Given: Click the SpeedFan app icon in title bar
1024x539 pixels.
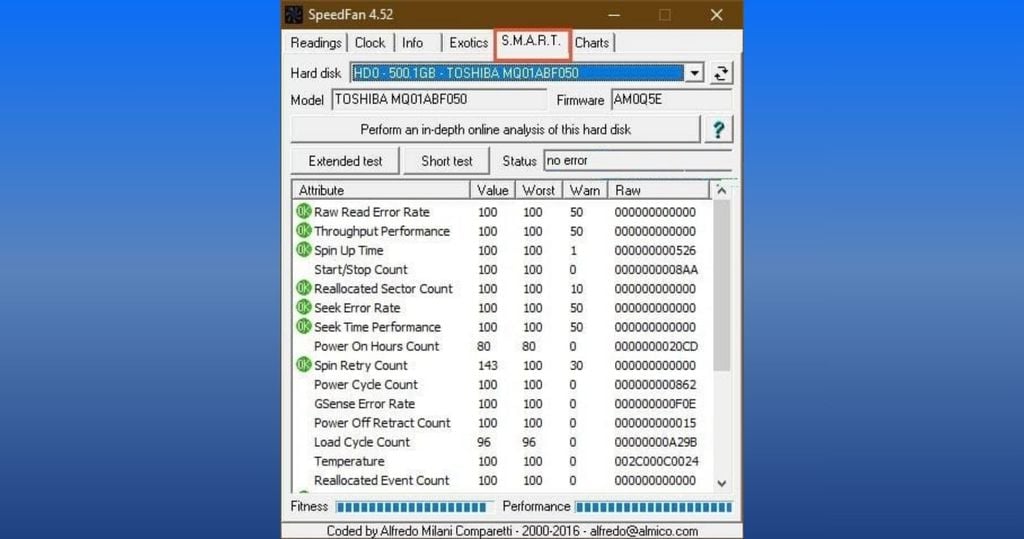Looking at the screenshot, I should coord(294,14).
